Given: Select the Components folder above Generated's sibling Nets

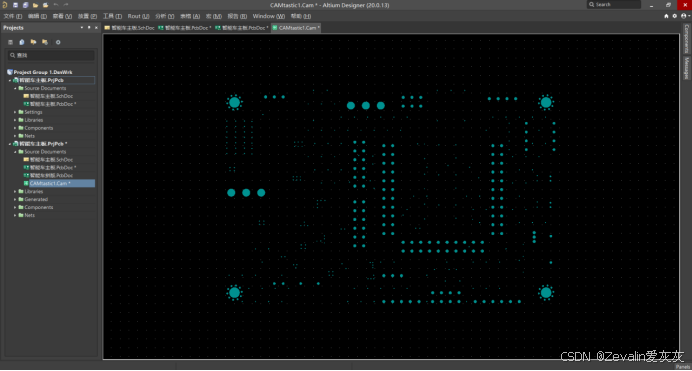Looking at the screenshot, I should 38,207.
